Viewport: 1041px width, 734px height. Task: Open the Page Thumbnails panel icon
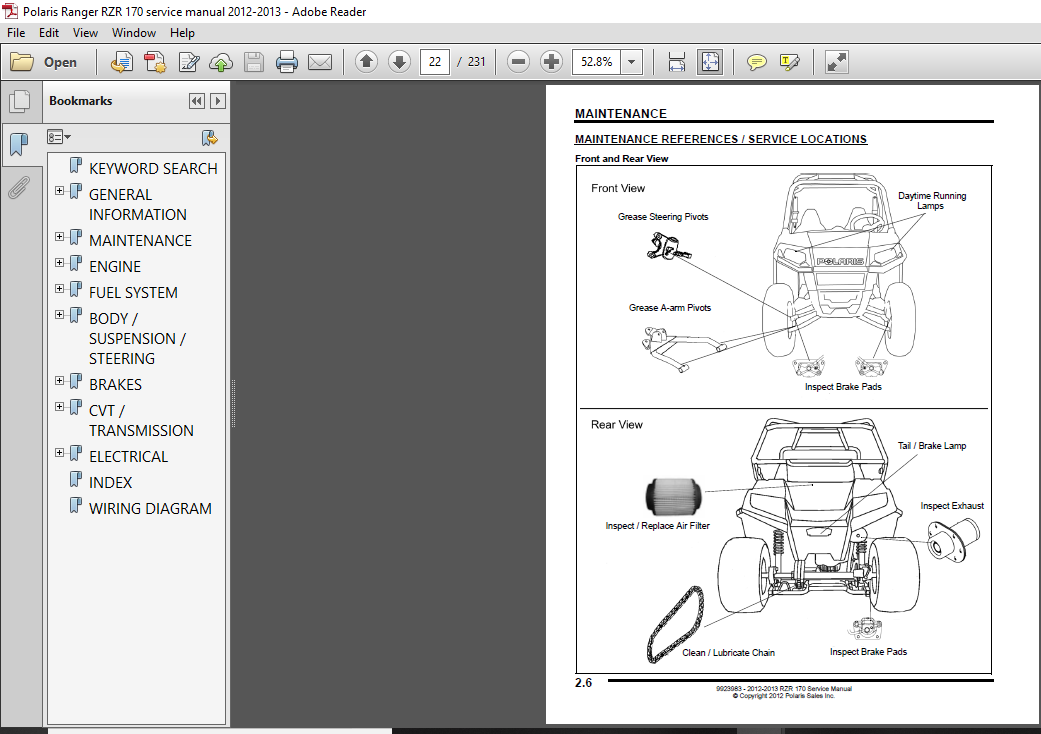tap(19, 101)
